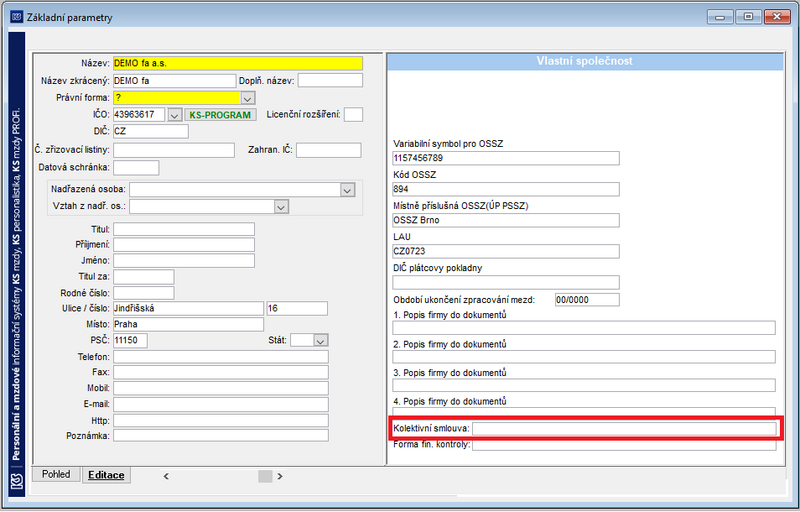
Task: Click the app icon in title bar
Action: (x=16, y=17)
